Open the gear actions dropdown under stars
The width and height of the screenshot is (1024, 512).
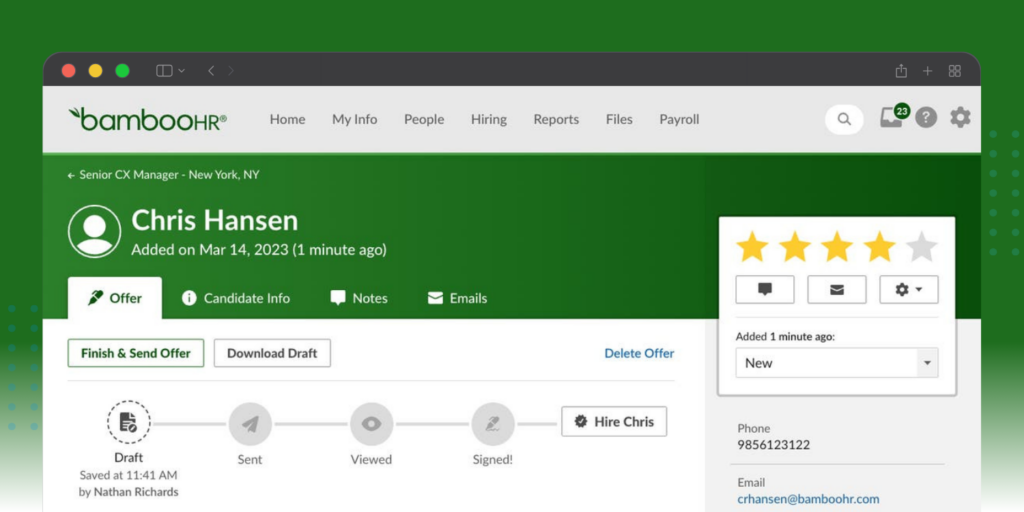(908, 289)
